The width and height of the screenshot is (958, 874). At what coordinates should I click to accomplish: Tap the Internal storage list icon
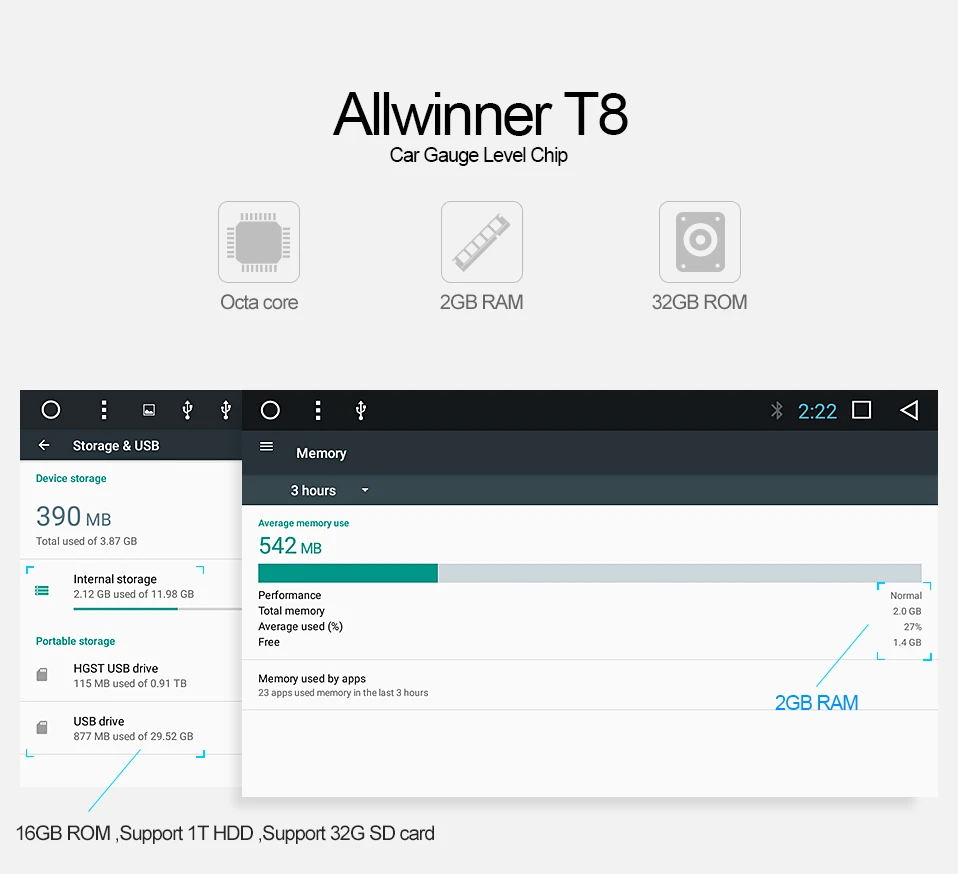[42, 591]
